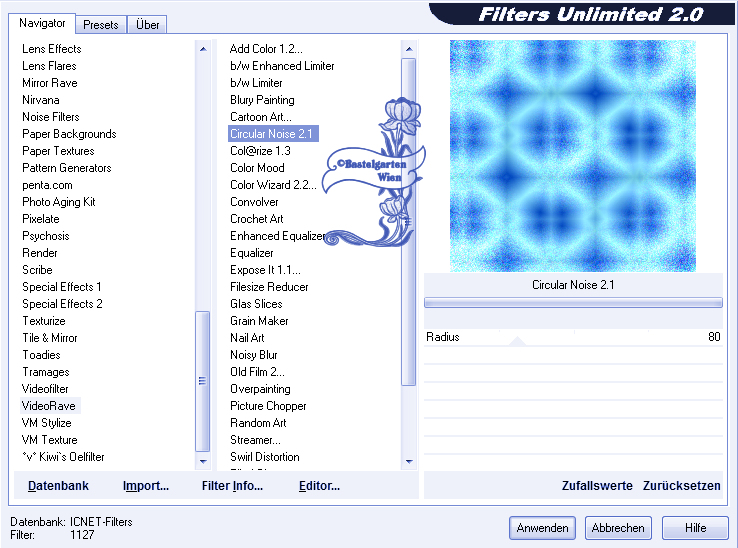Choose Tile & Mirror category

50,338
